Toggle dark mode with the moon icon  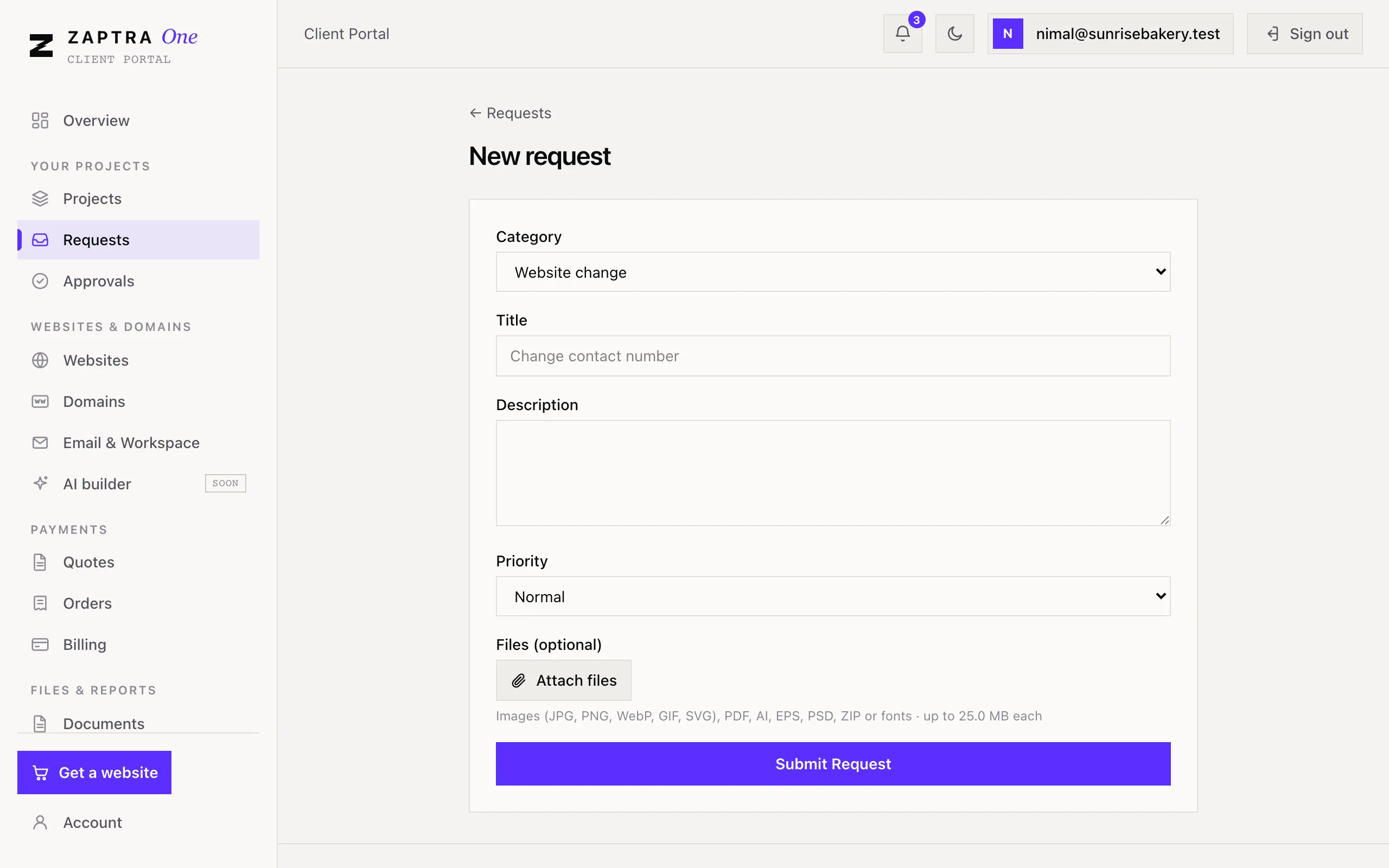[954, 34]
